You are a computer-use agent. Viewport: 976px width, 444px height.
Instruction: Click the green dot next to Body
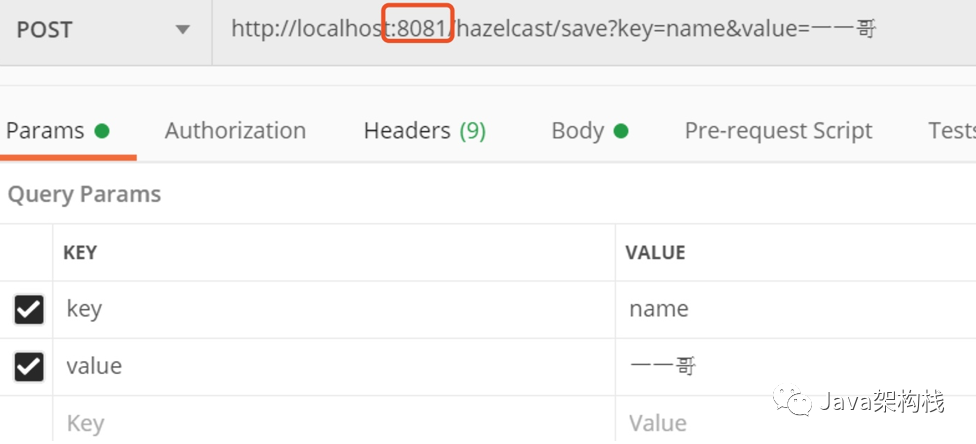click(x=621, y=131)
